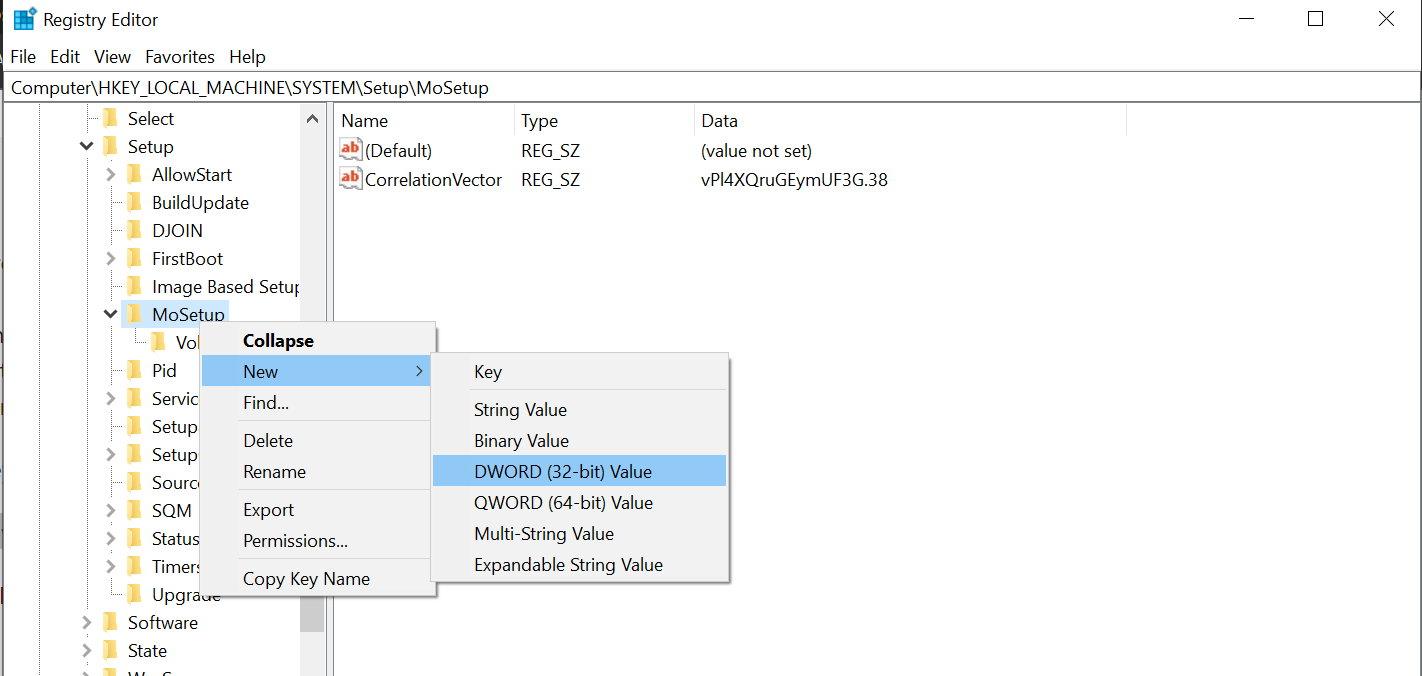Click the Pid folder icon
This screenshot has height=676, width=1422.
(x=135, y=371)
